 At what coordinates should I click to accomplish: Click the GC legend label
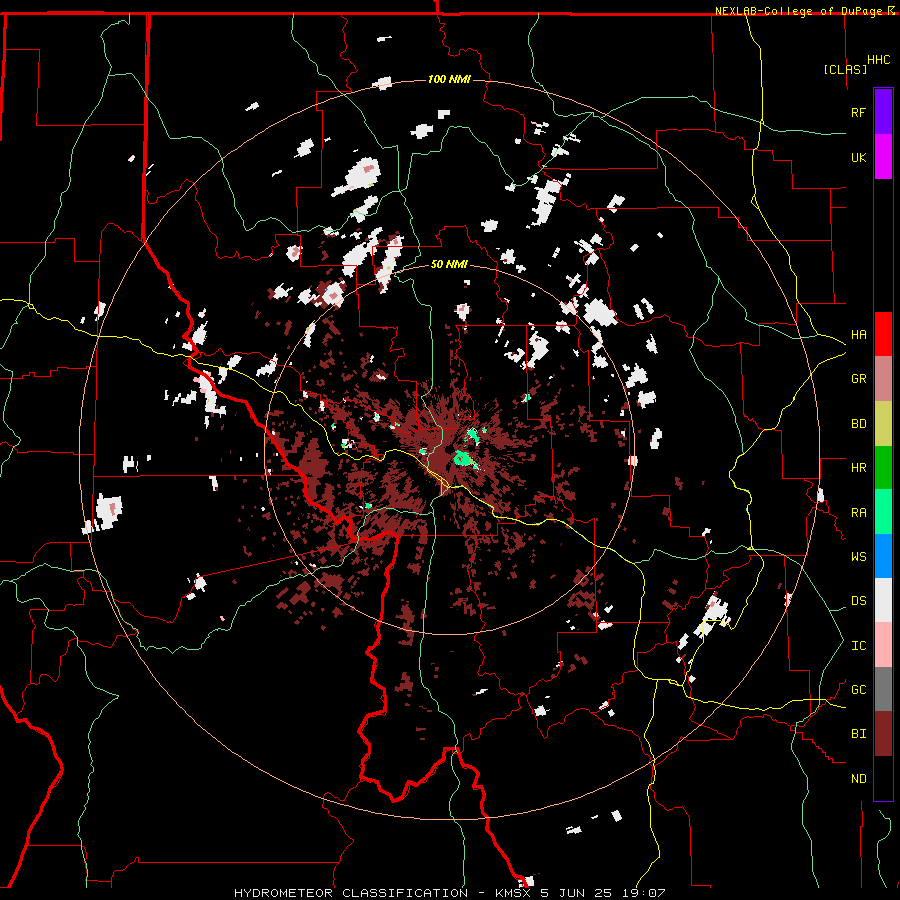click(x=858, y=689)
